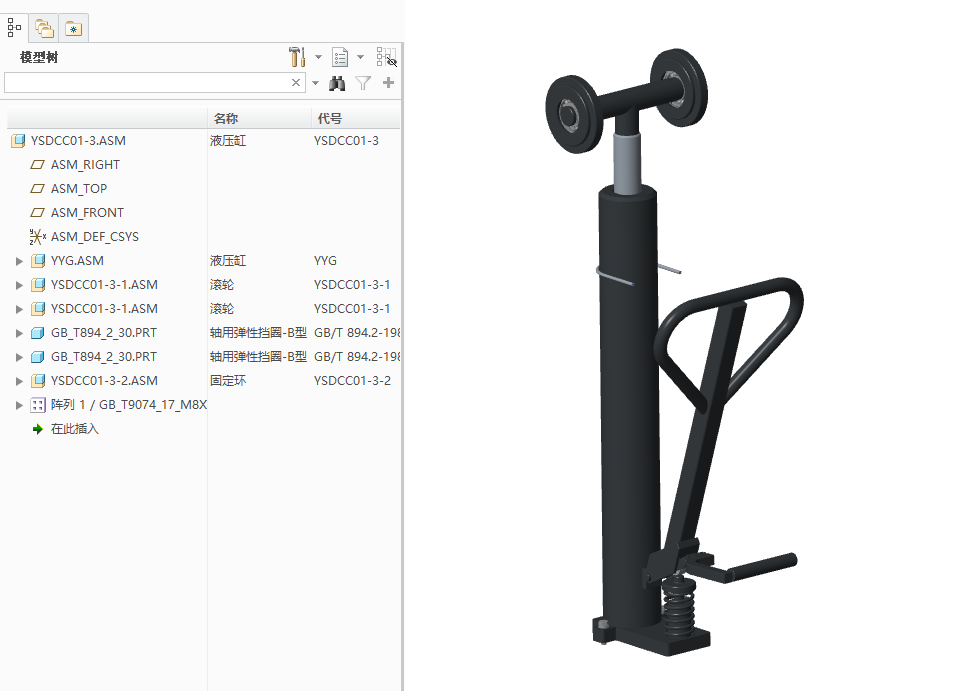Viewport: 967px width, 691px height.
Task: Expand the Show list dropdown arrow
Action: (x=360, y=57)
